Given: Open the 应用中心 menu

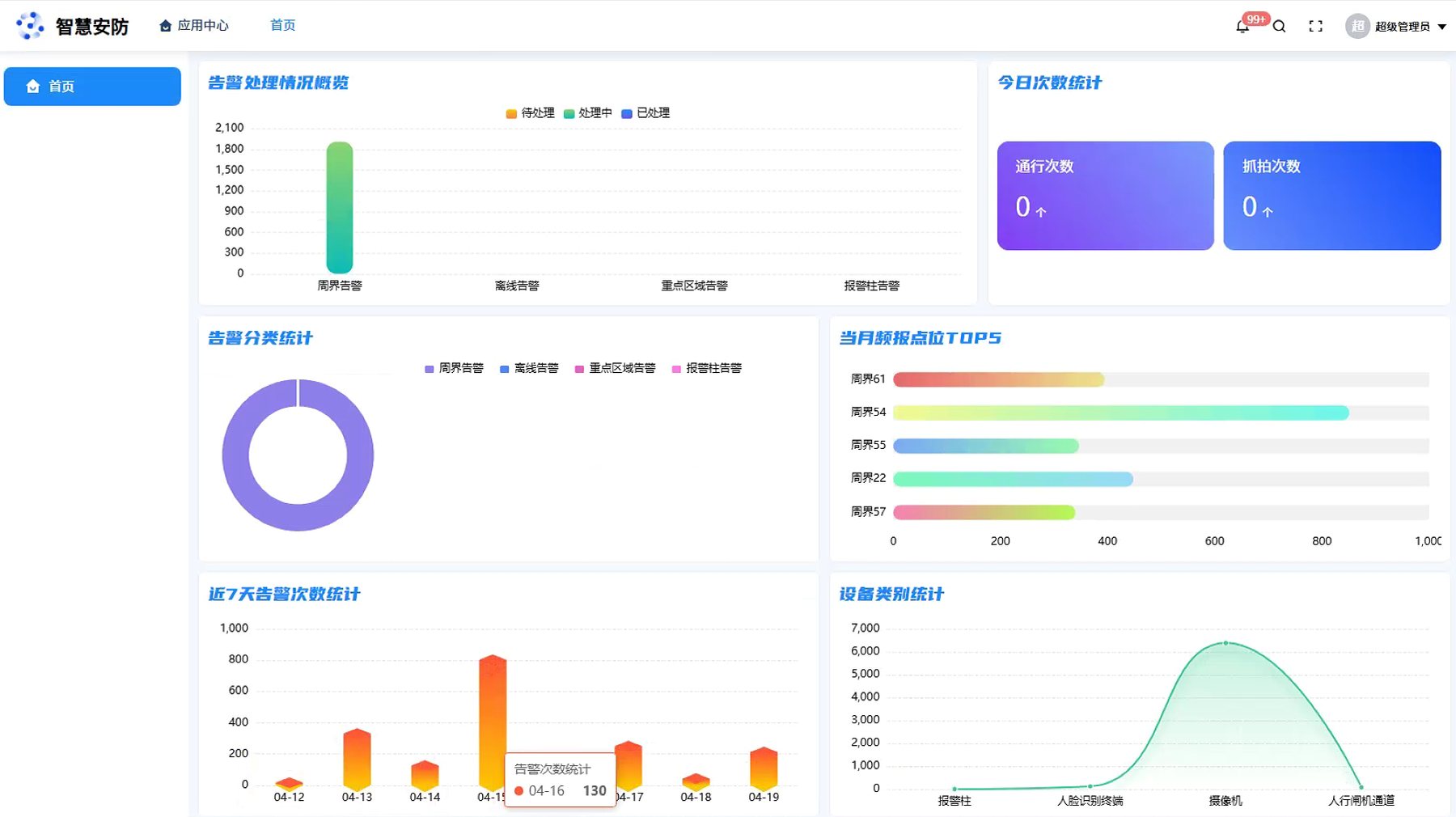Looking at the screenshot, I should (x=194, y=26).
